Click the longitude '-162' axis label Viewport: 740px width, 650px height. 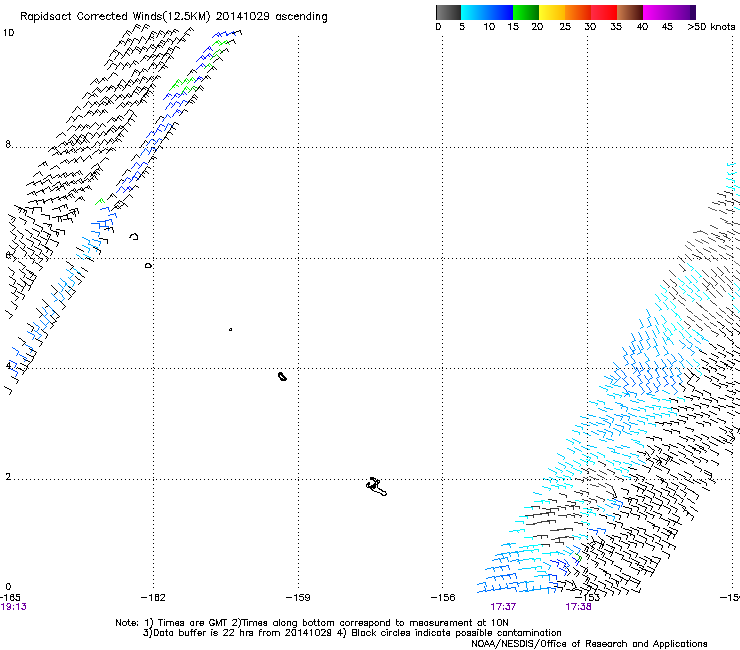153,598
